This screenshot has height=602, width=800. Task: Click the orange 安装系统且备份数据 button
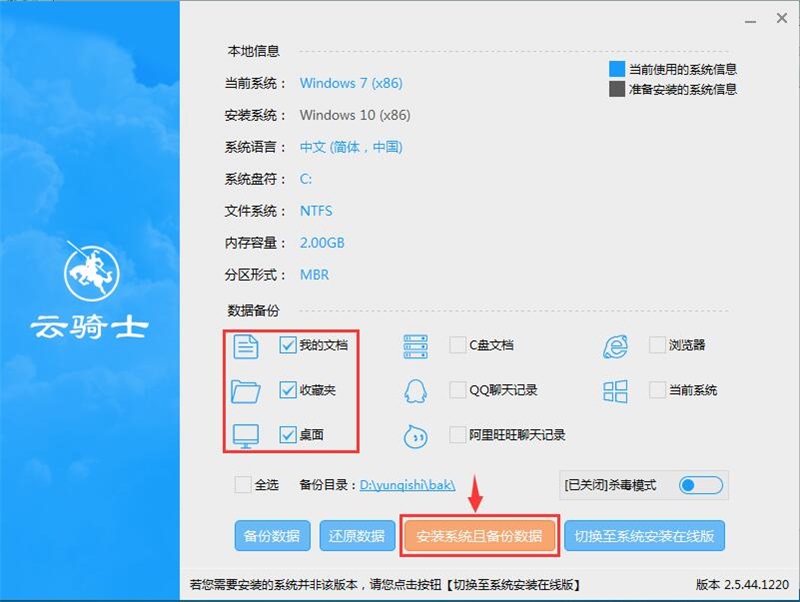480,536
